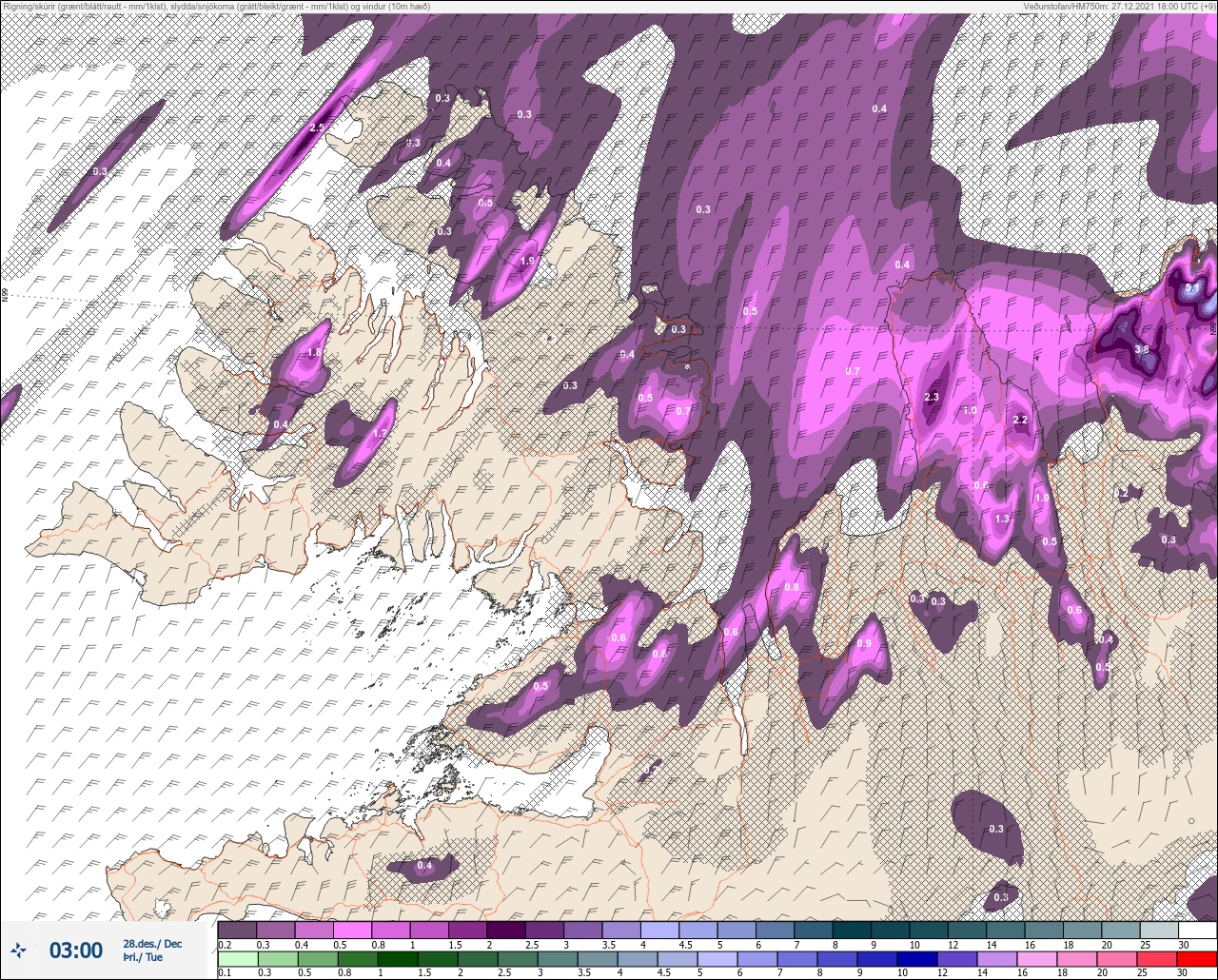
Task: Click the 3.8 precipitation value on the map
Action: pyautogui.click(x=1142, y=350)
